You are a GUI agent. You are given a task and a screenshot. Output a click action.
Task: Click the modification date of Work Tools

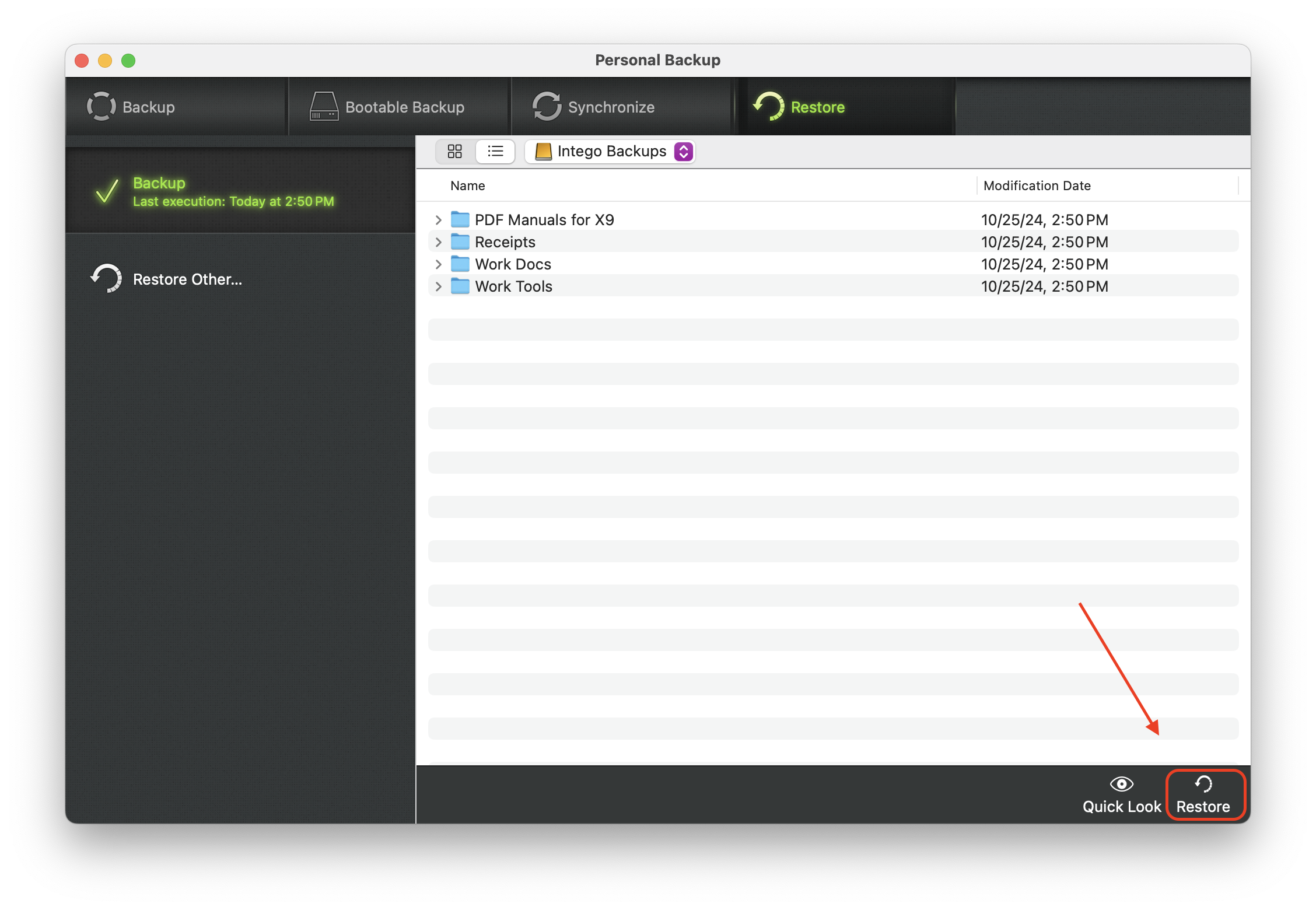tap(1045, 286)
